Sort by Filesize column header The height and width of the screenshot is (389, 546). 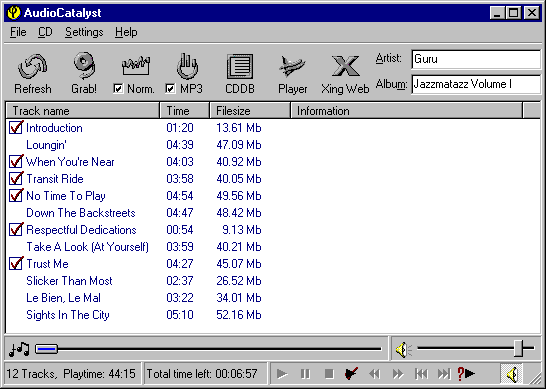[x=250, y=111]
